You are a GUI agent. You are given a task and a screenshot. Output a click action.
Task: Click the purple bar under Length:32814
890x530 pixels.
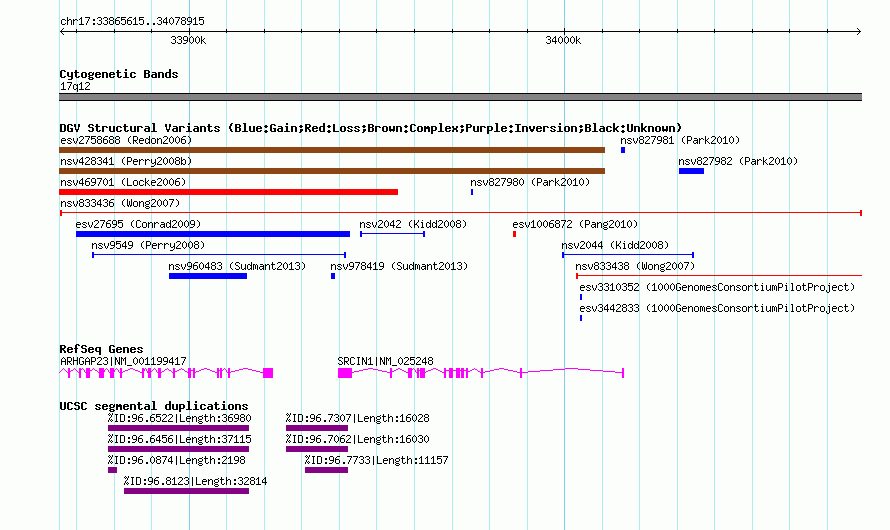point(186,491)
